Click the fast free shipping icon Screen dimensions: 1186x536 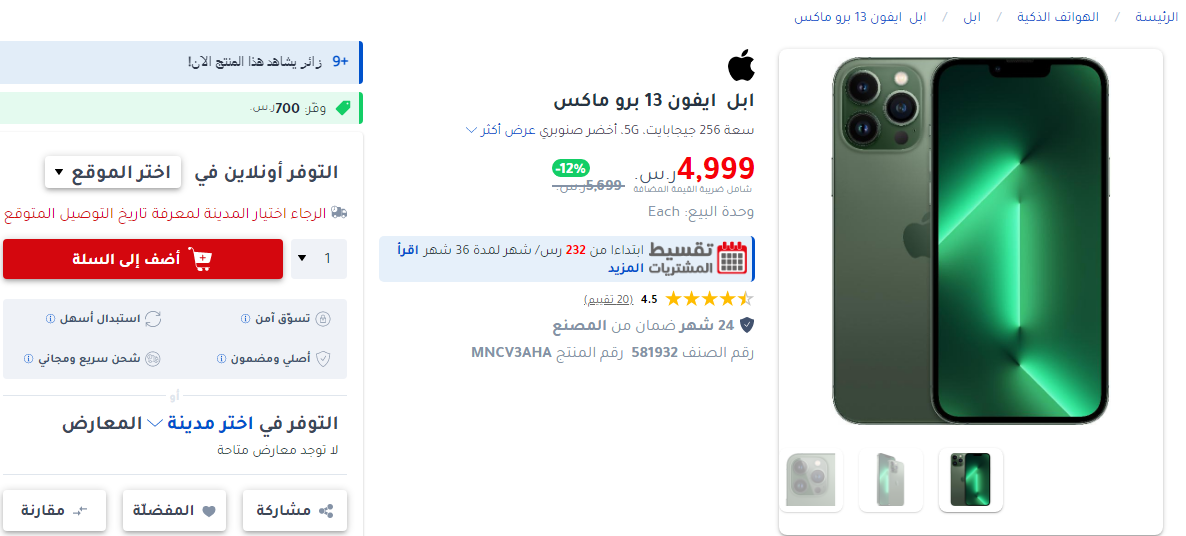pos(153,358)
